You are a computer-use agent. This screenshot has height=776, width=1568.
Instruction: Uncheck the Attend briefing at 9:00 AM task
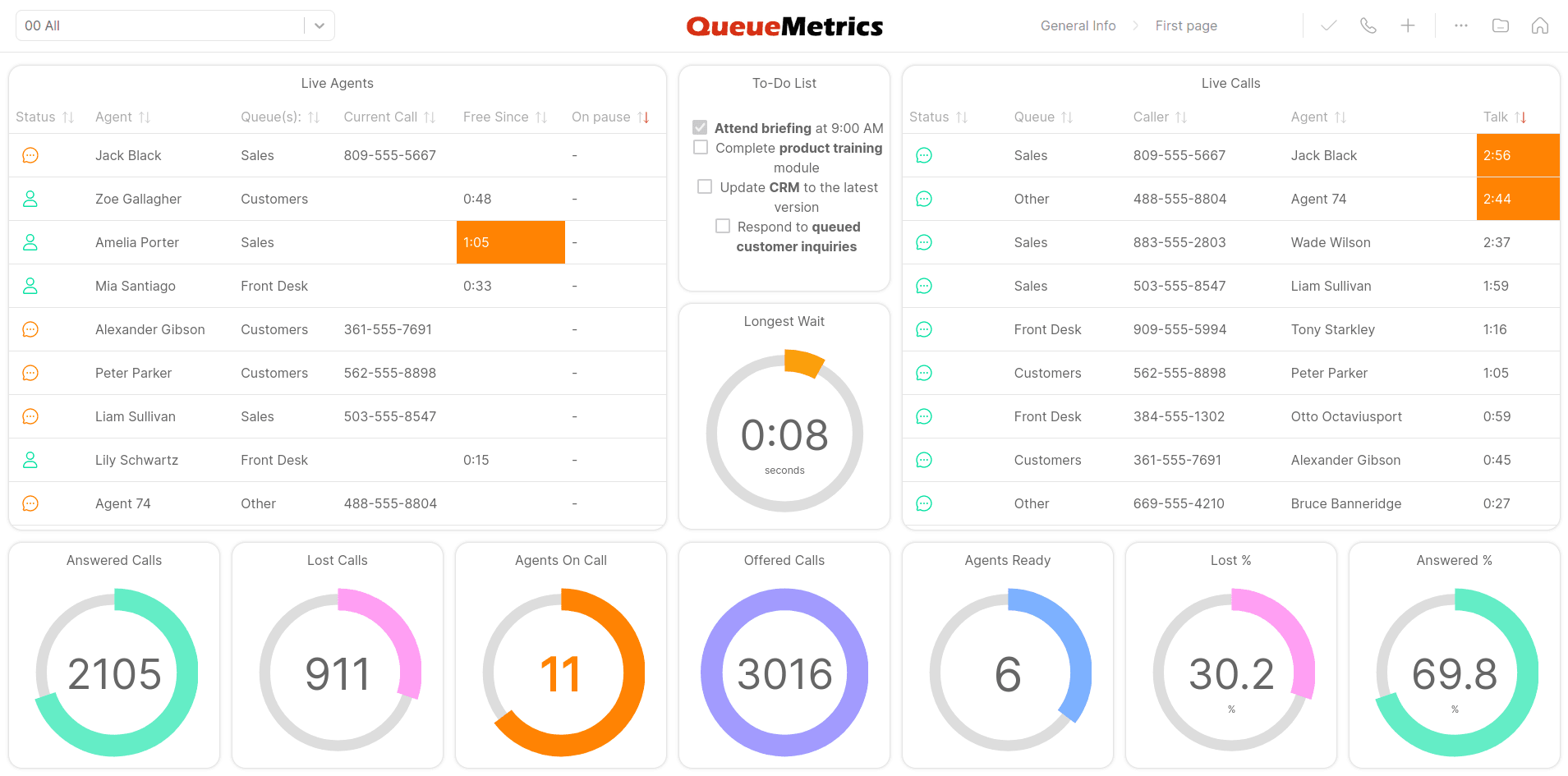[x=700, y=127]
